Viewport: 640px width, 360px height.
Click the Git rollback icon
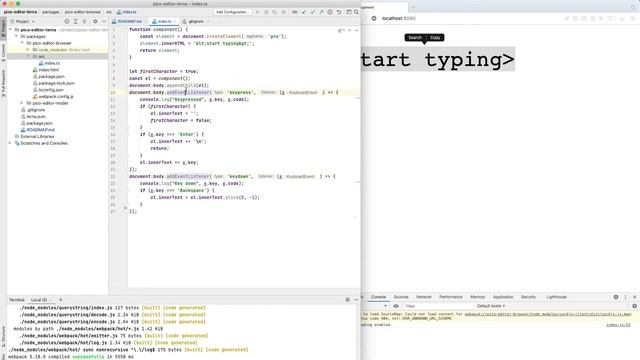tap(339, 12)
